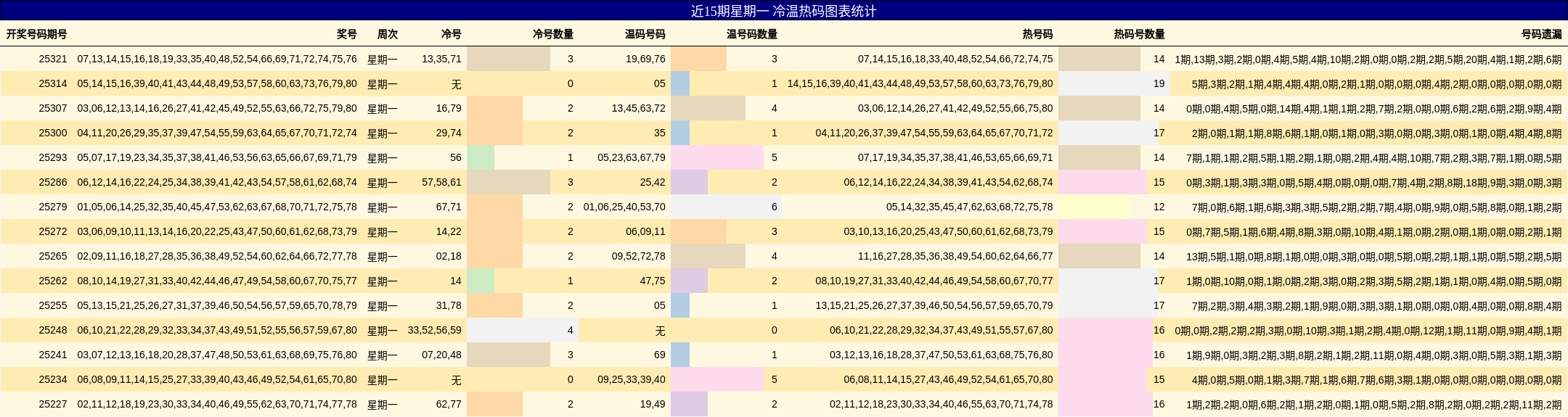Select period number 25227
This screenshot has height=417, width=1568.
[53, 404]
